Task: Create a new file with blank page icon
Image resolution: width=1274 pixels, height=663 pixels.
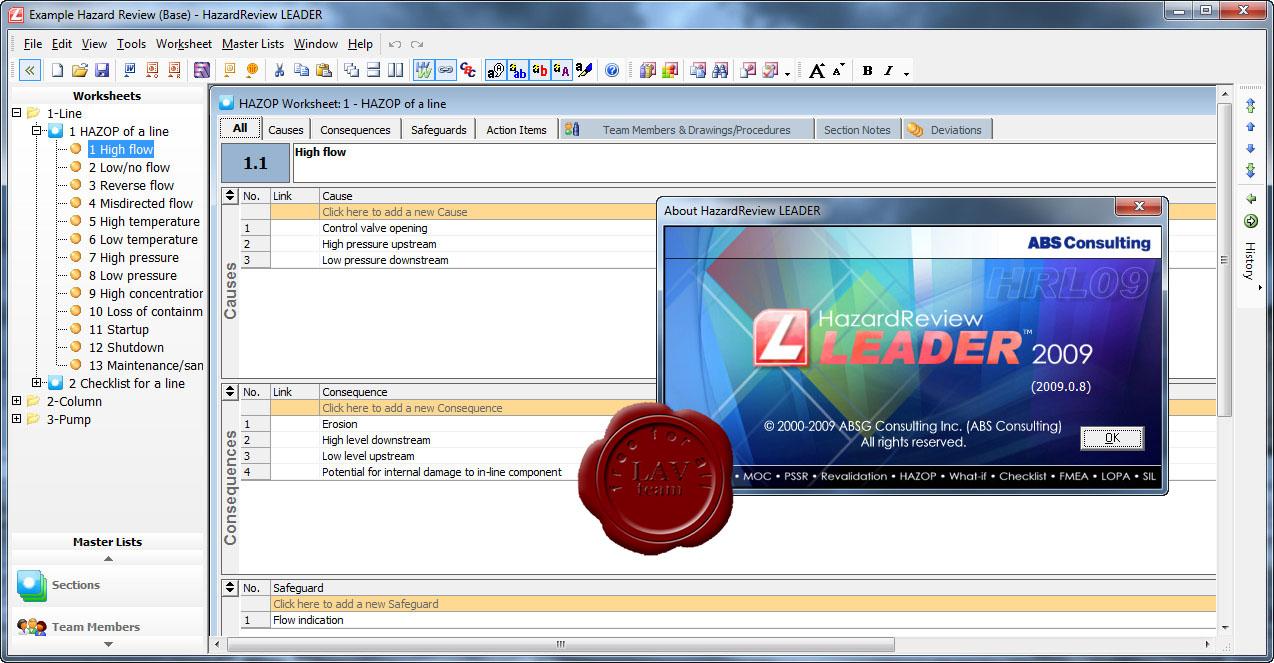Action: pos(57,70)
